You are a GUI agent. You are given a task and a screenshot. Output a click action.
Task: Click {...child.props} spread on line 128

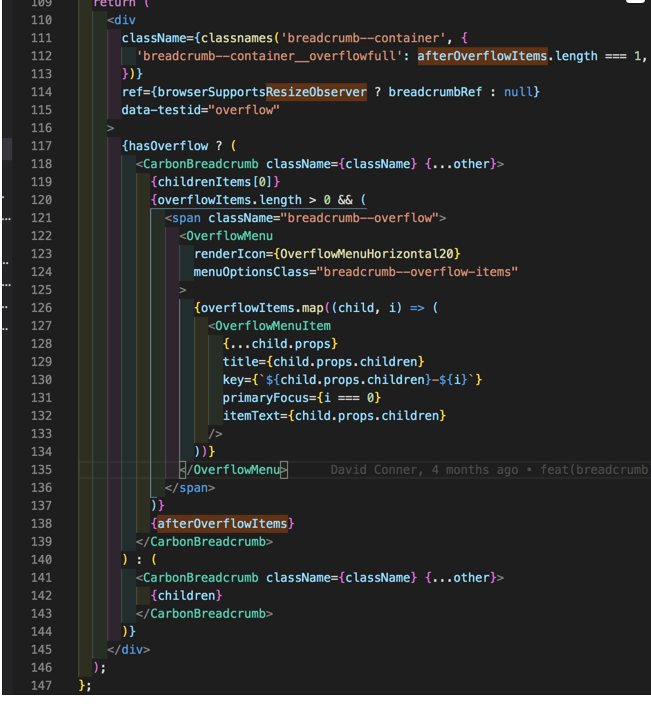pos(280,344)
